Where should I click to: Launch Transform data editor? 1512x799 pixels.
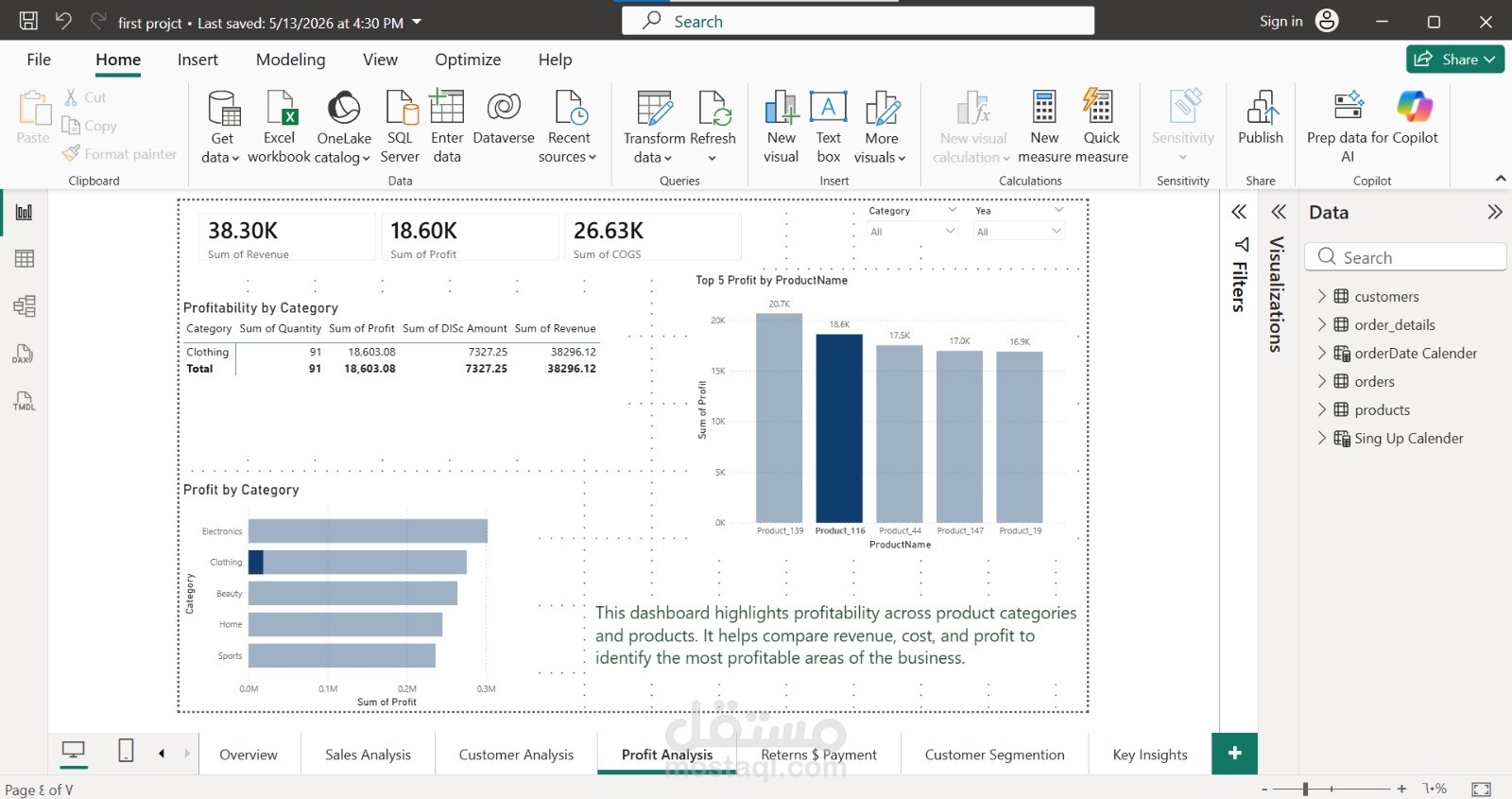click(654, 128)
